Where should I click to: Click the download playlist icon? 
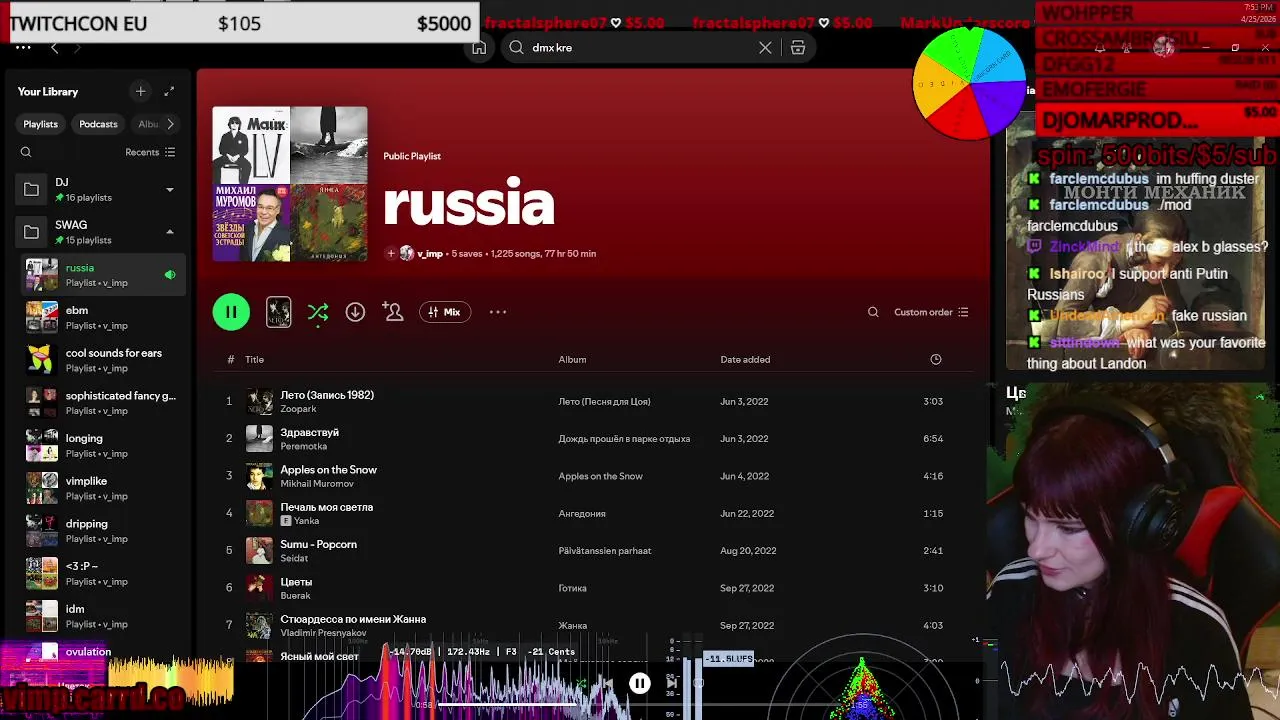pyautogui.click(x=355, y=312)
